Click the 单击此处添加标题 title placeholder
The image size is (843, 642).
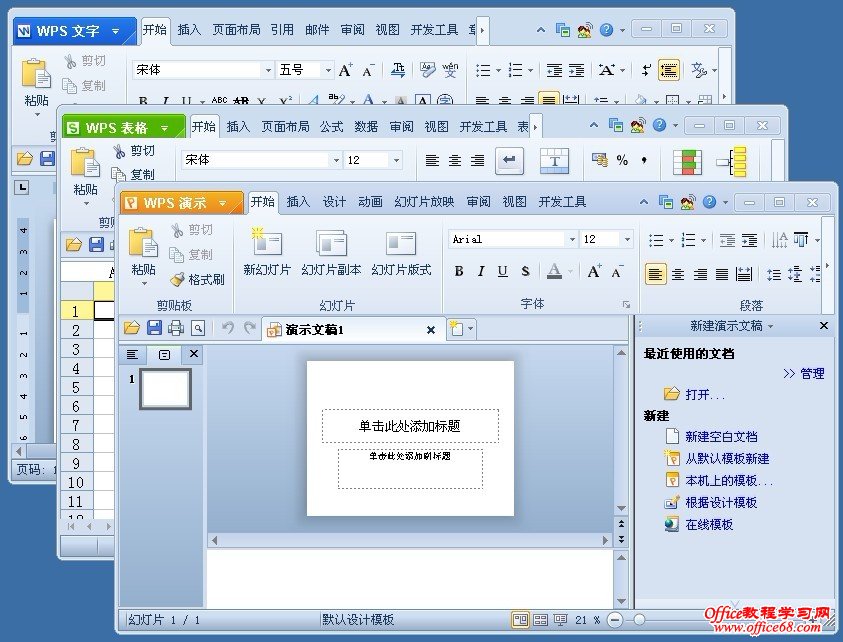pos(410,426)
